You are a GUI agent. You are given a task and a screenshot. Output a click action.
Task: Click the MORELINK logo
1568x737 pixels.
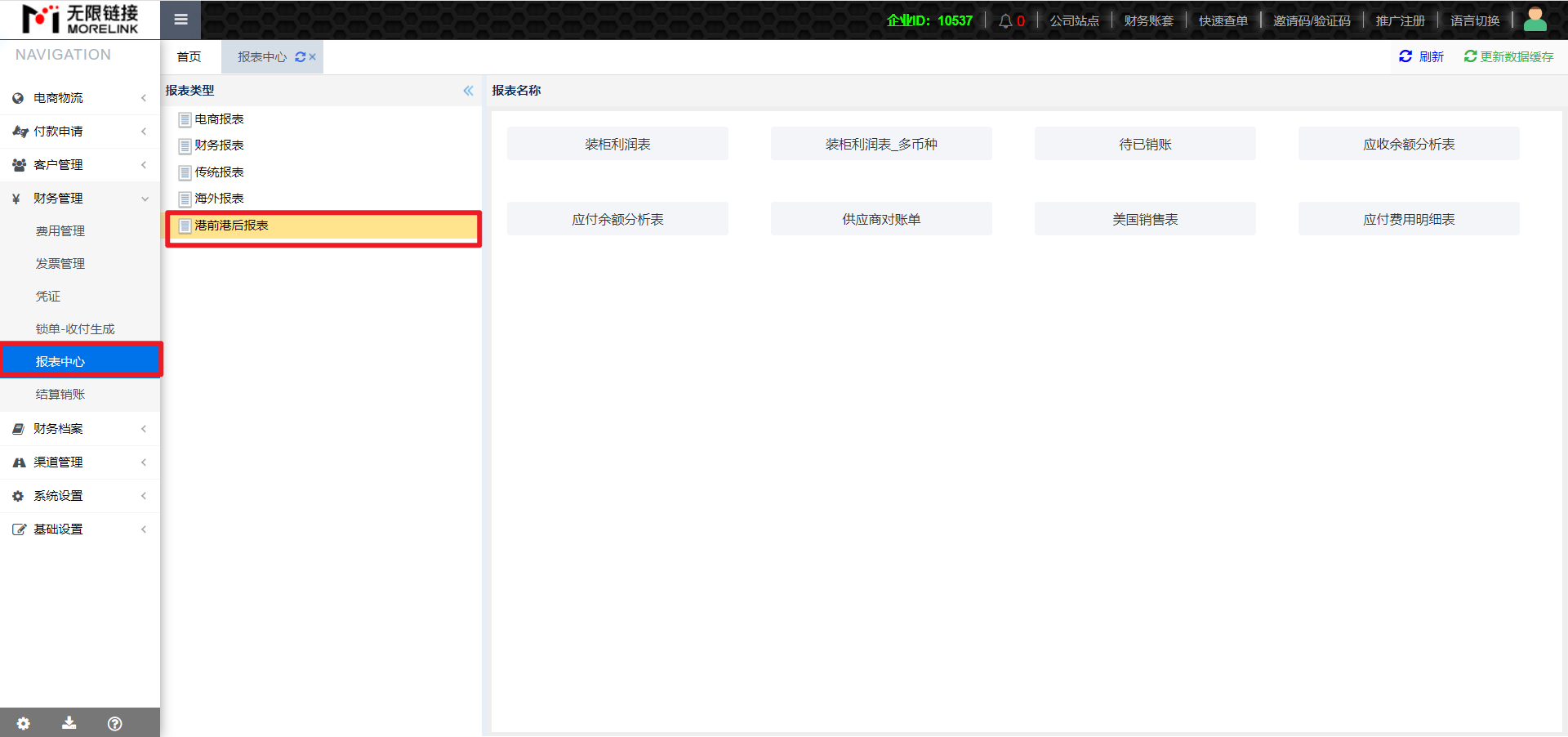(80, 19)
